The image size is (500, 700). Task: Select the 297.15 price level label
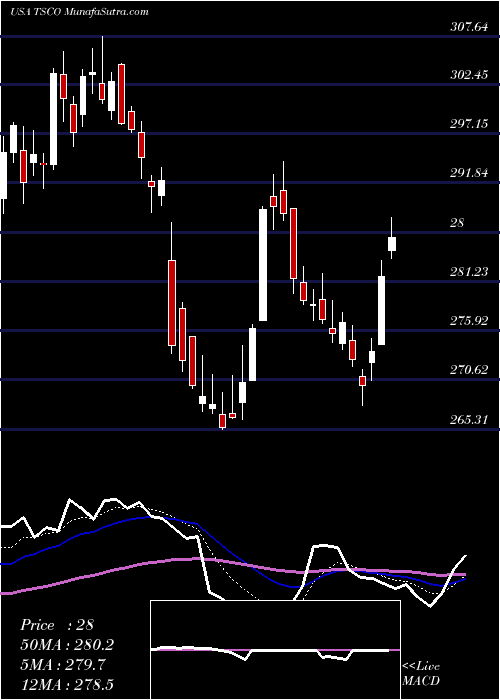tap(469, 124)
